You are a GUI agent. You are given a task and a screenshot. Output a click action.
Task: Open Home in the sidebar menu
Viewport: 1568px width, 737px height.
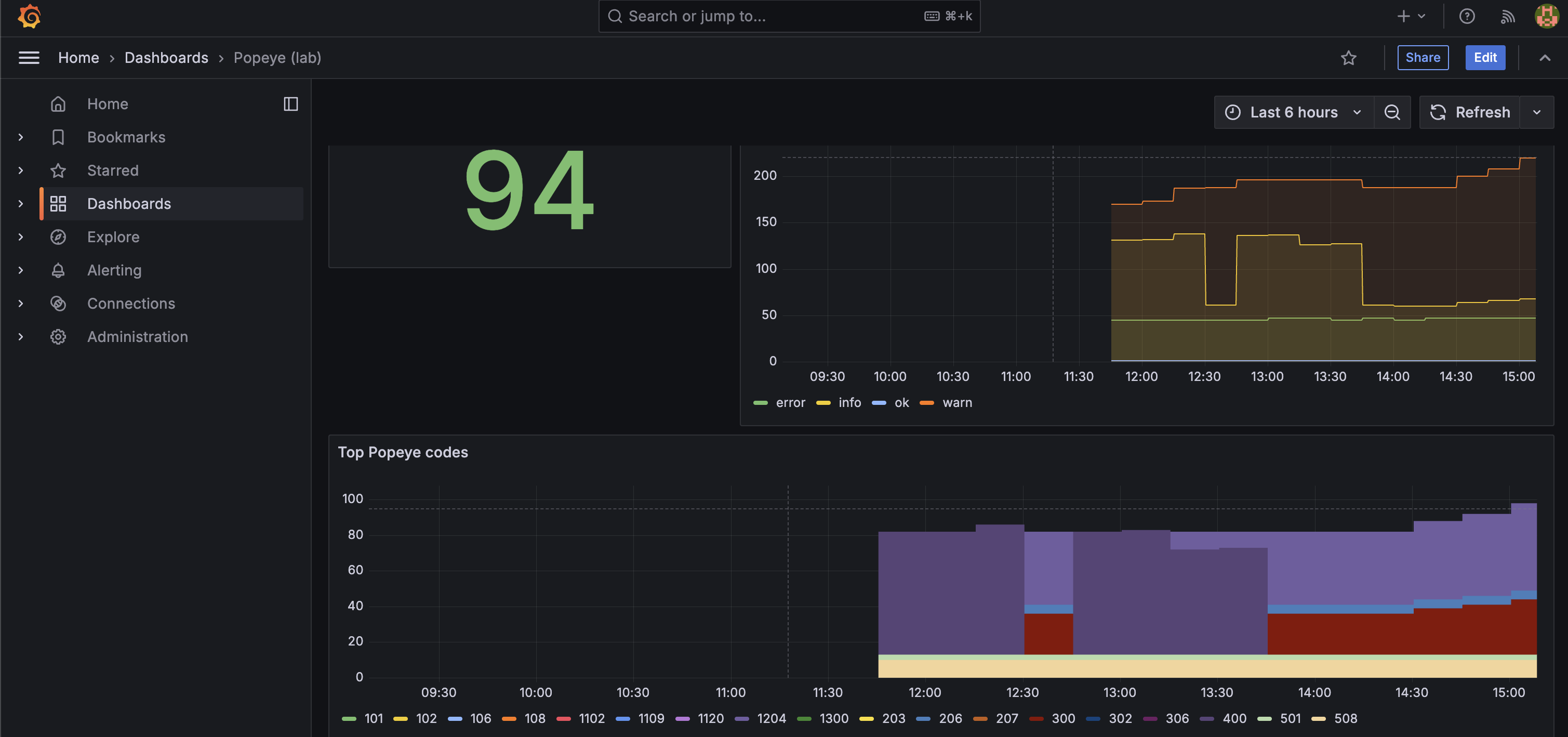coord(107,104)
